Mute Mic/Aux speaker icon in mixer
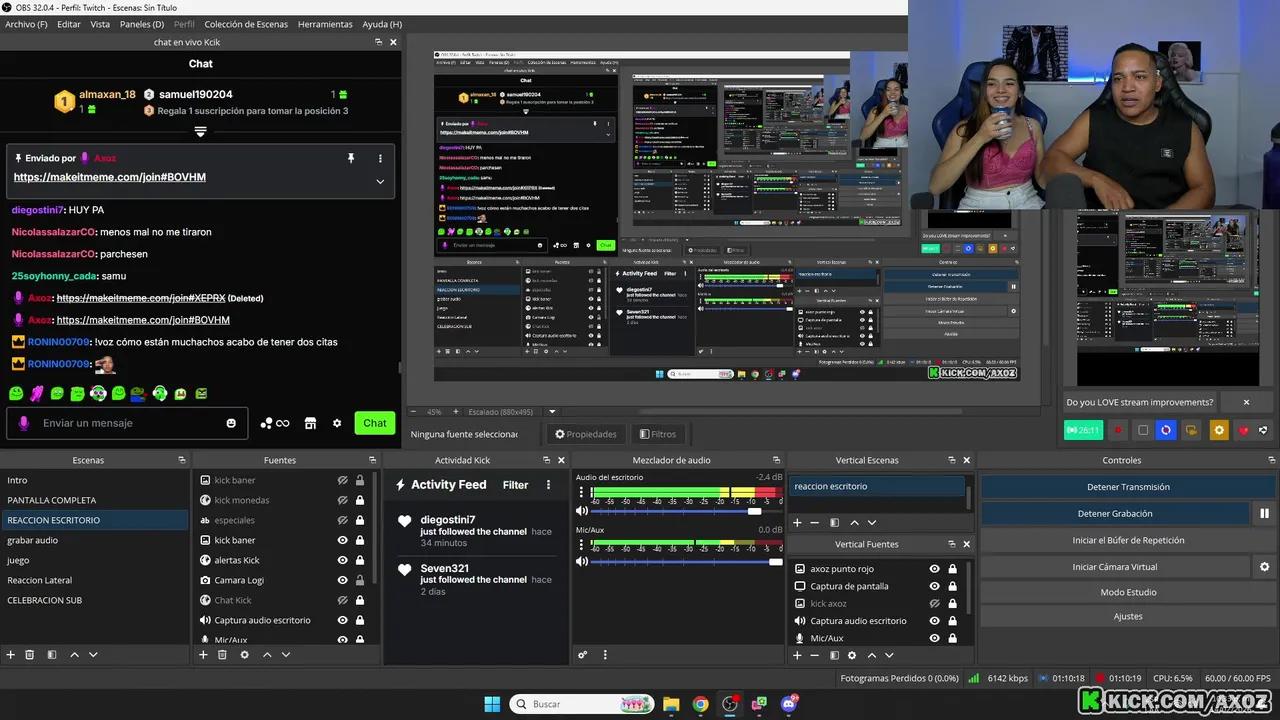Screen dimensions: 1280x720 [581, 562]
